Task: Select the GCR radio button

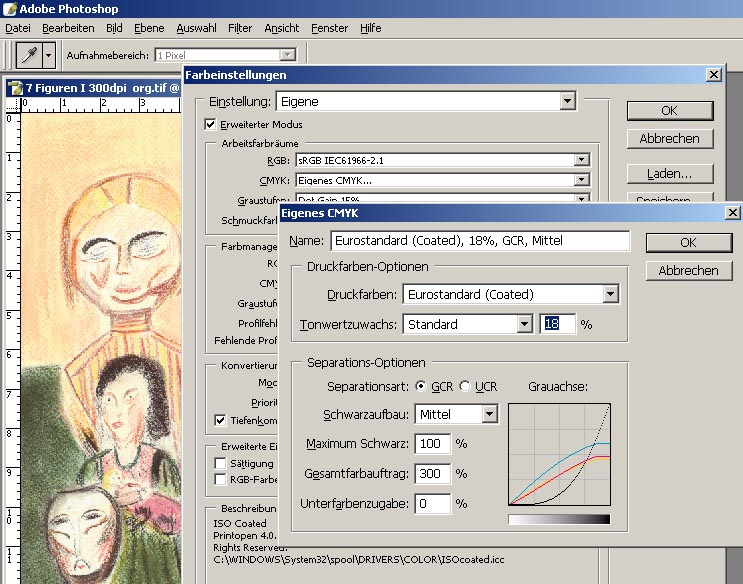Action: point(420,386)
